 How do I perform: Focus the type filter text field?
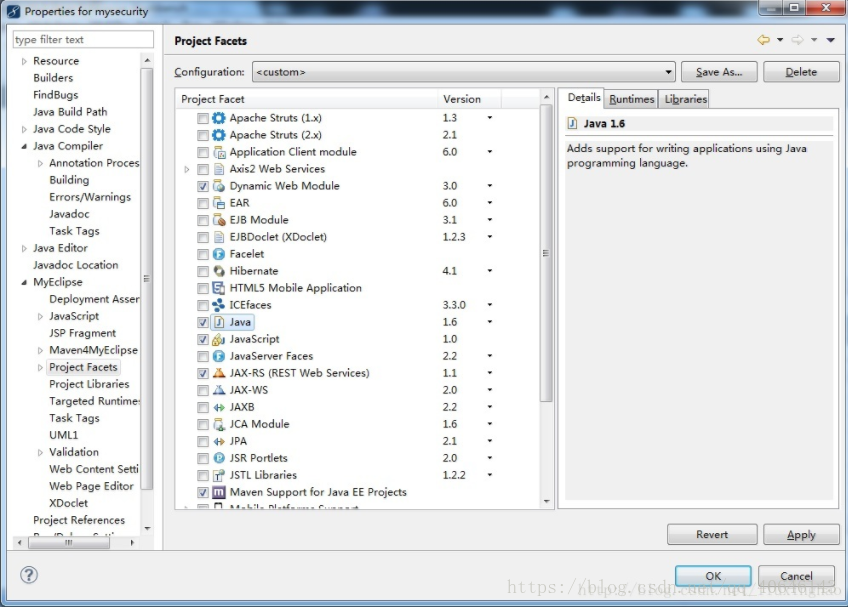83,39
